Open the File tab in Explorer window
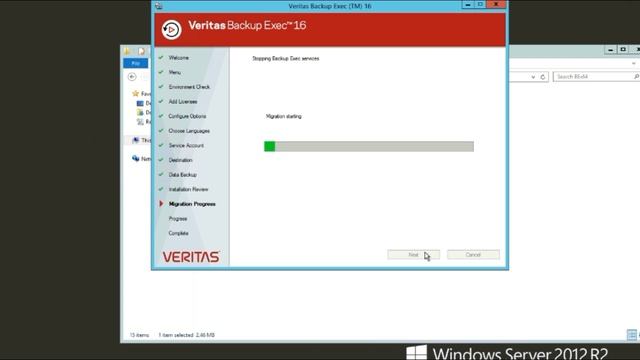Image resolution: width=640 pixels, height=360 pixels. click(x=136, y=63)
